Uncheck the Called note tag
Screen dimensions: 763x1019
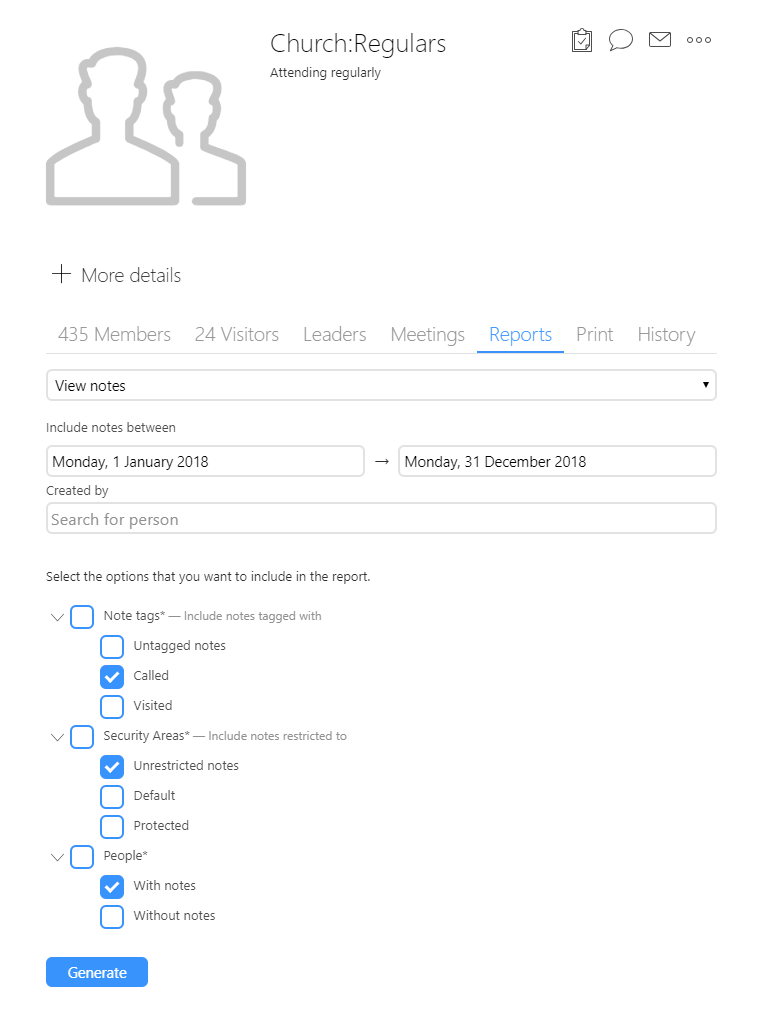pos(112,676)
